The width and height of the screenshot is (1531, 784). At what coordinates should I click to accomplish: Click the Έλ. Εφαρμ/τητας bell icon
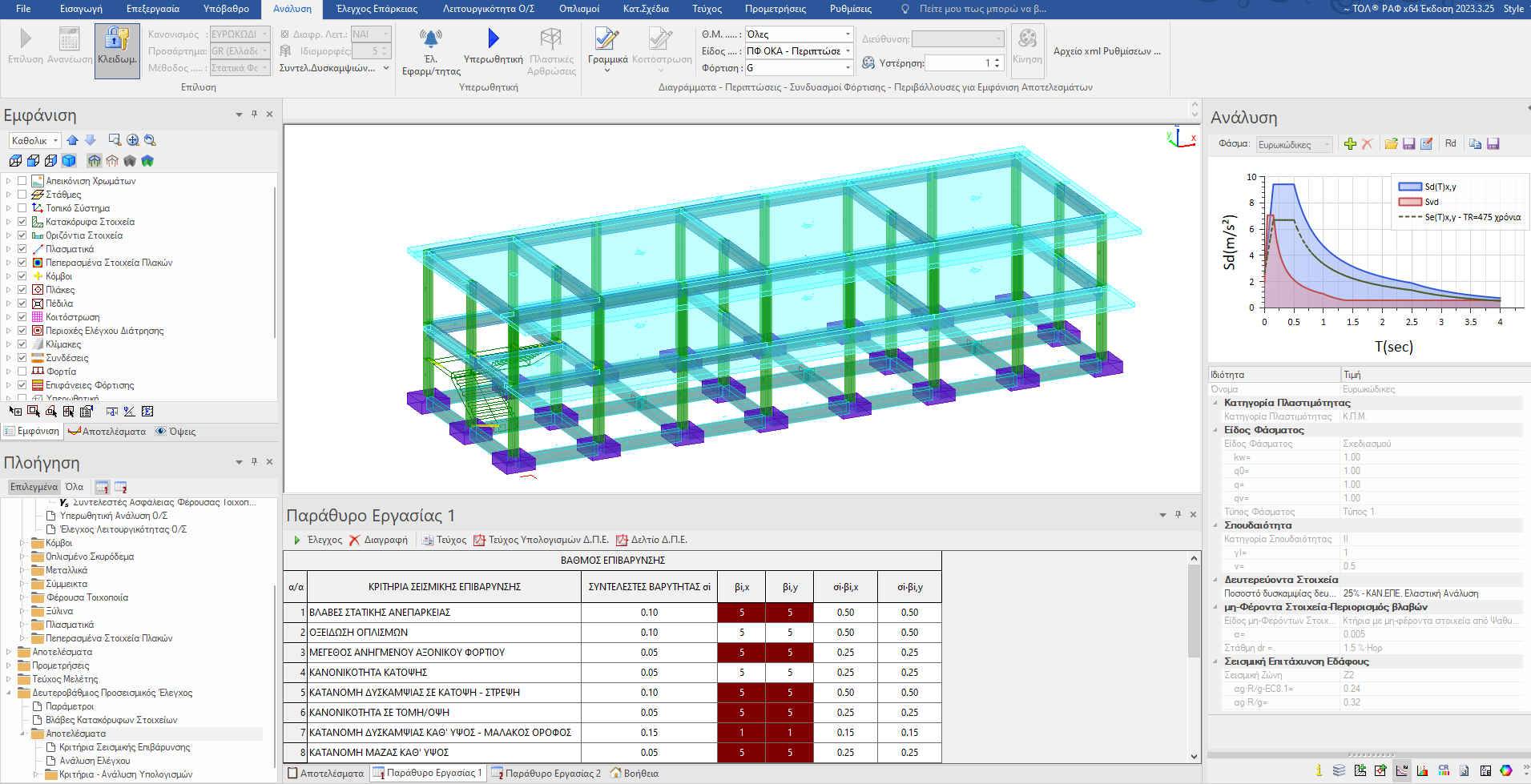pyautogui.click(x=430, y=38)
